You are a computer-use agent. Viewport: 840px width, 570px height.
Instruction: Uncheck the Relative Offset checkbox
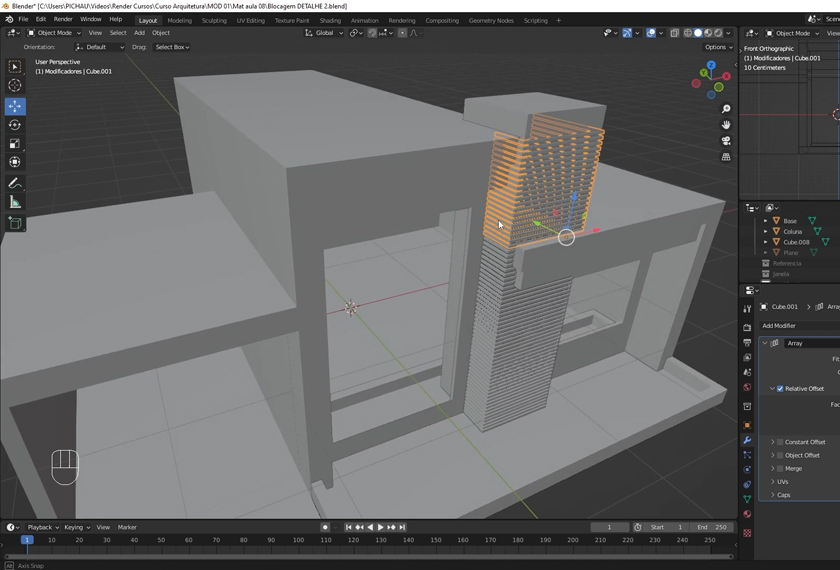(x=780, y=389)
